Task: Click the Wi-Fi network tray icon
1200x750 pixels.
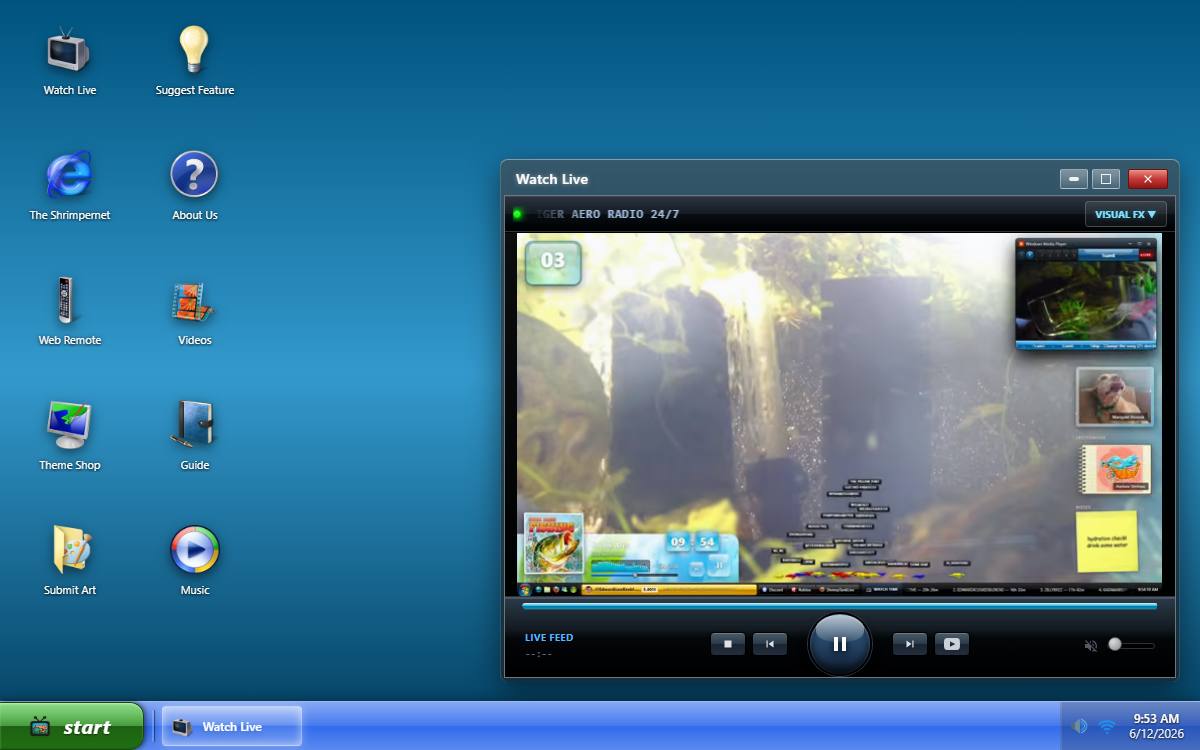Action: click(x=1107, y=726)
